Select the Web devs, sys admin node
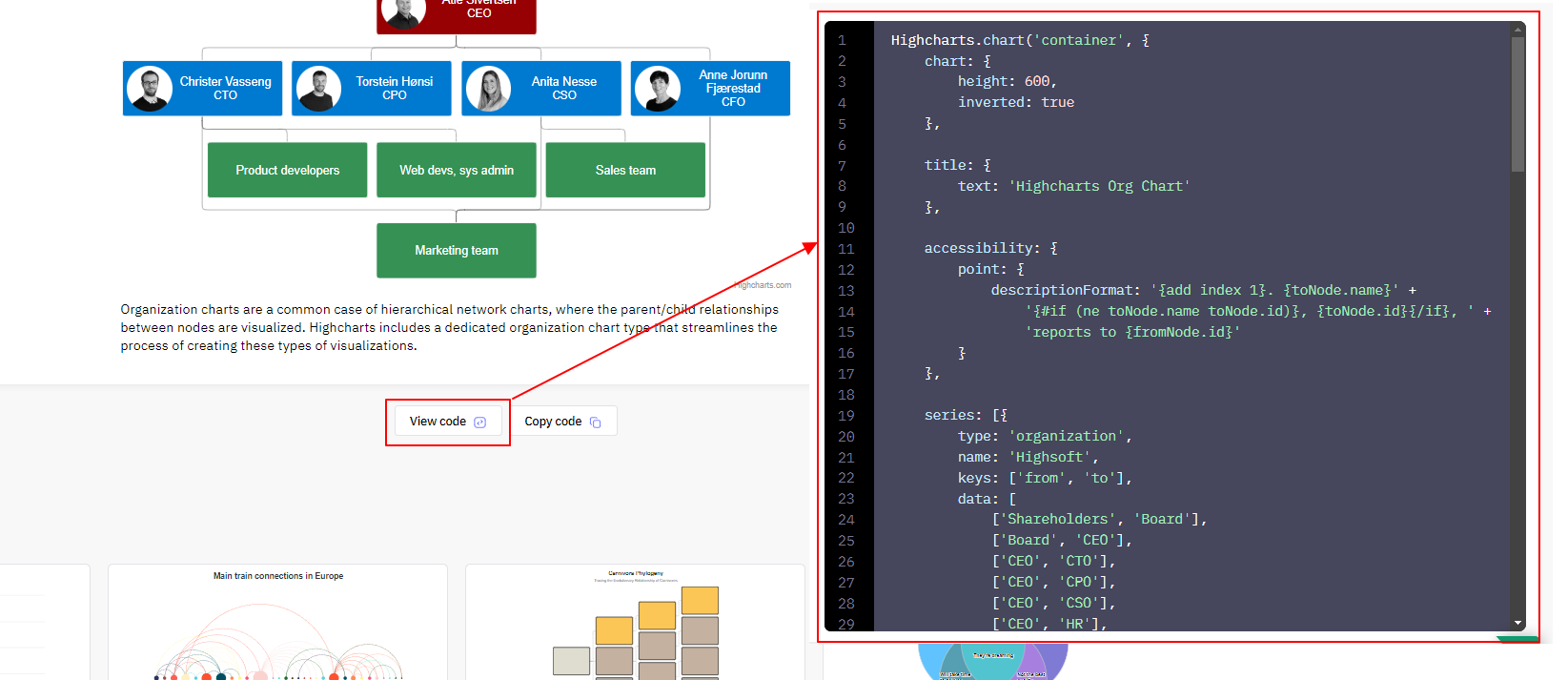 [456, 170]
